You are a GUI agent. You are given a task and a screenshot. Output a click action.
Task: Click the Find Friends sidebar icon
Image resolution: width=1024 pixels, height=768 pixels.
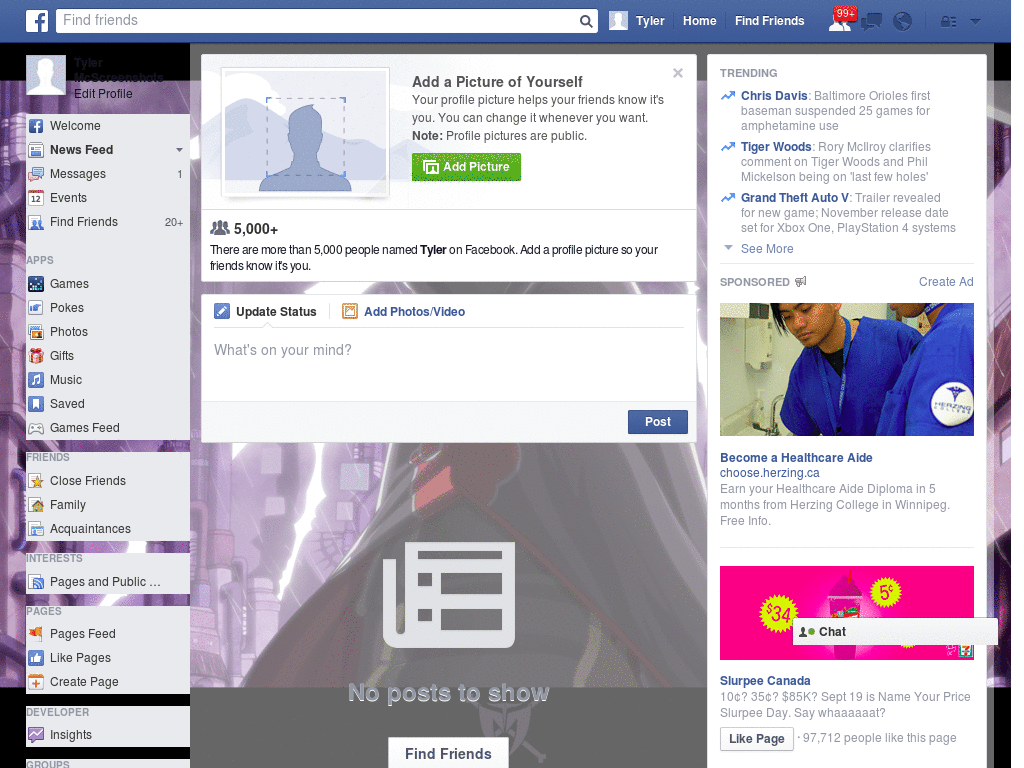tap(36, 222)
